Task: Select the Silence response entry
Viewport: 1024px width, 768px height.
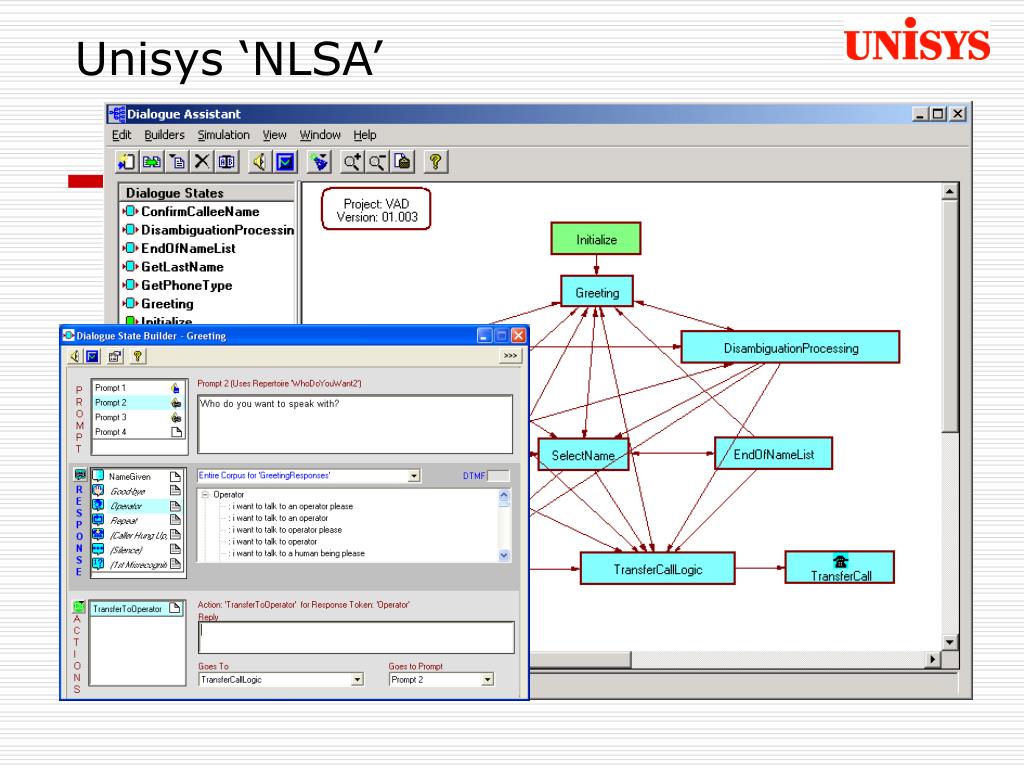Action: click(x=136, y=550)
